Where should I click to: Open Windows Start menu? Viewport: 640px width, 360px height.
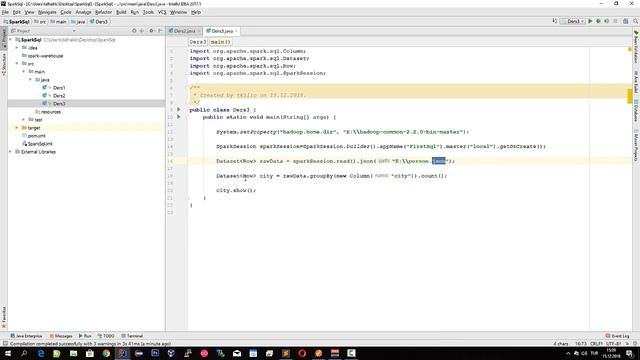tap(8, 353)
